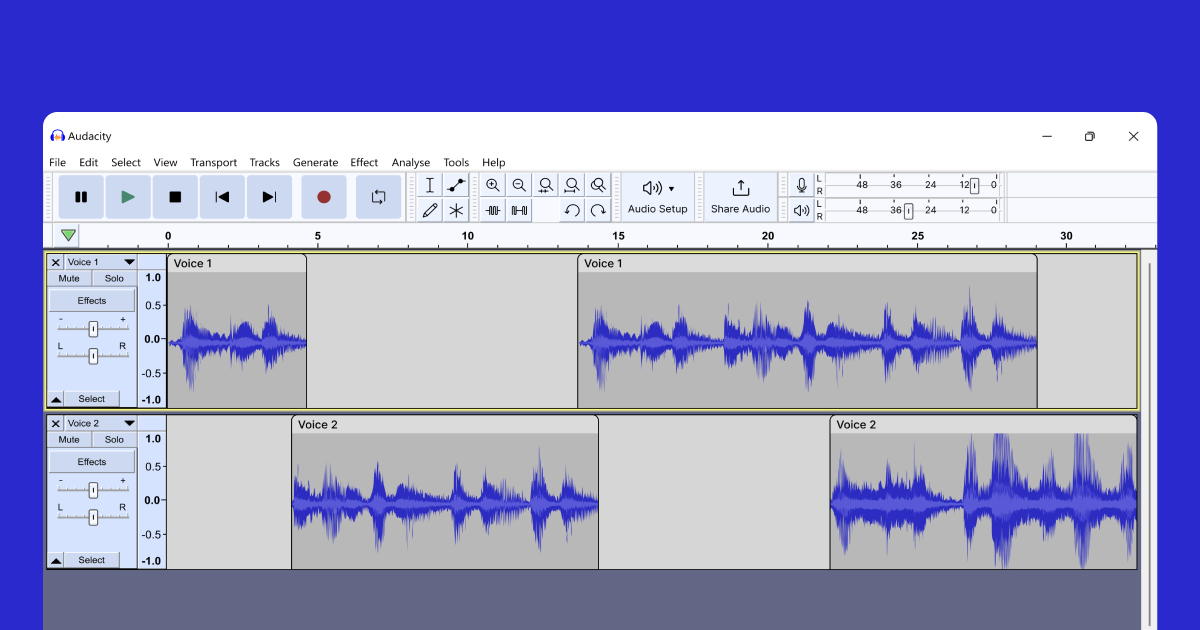Viewport: 1200px width, 630px height.
Task: Trim audio outside the selection
Action: 492,210
